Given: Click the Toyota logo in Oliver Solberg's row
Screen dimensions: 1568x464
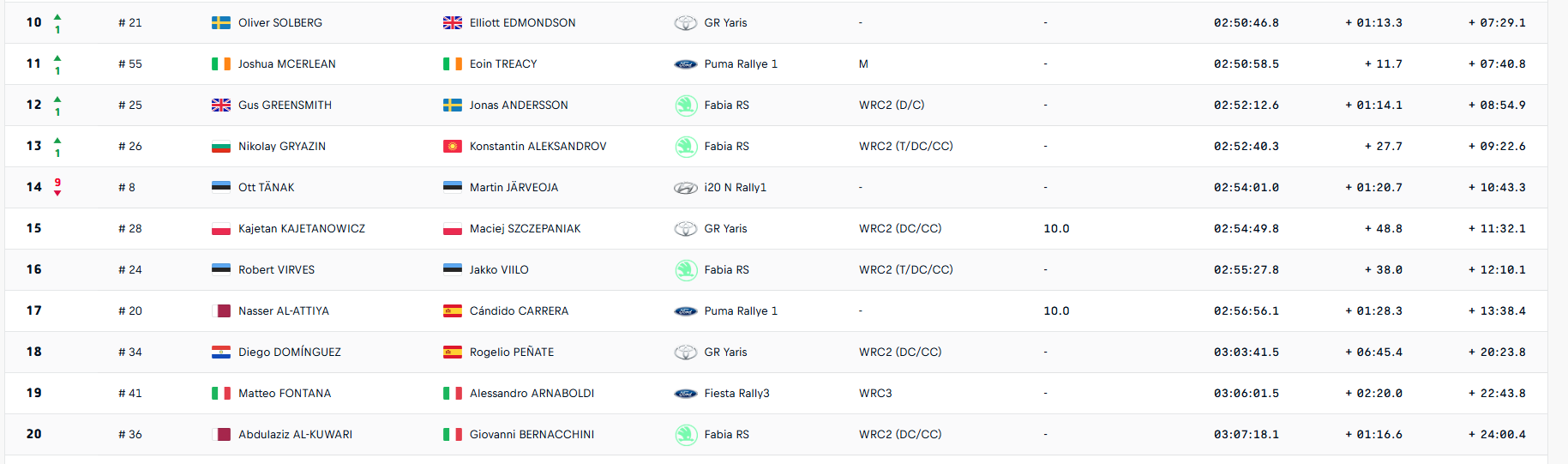Looking at the screenshot, I should pos(685,23).
